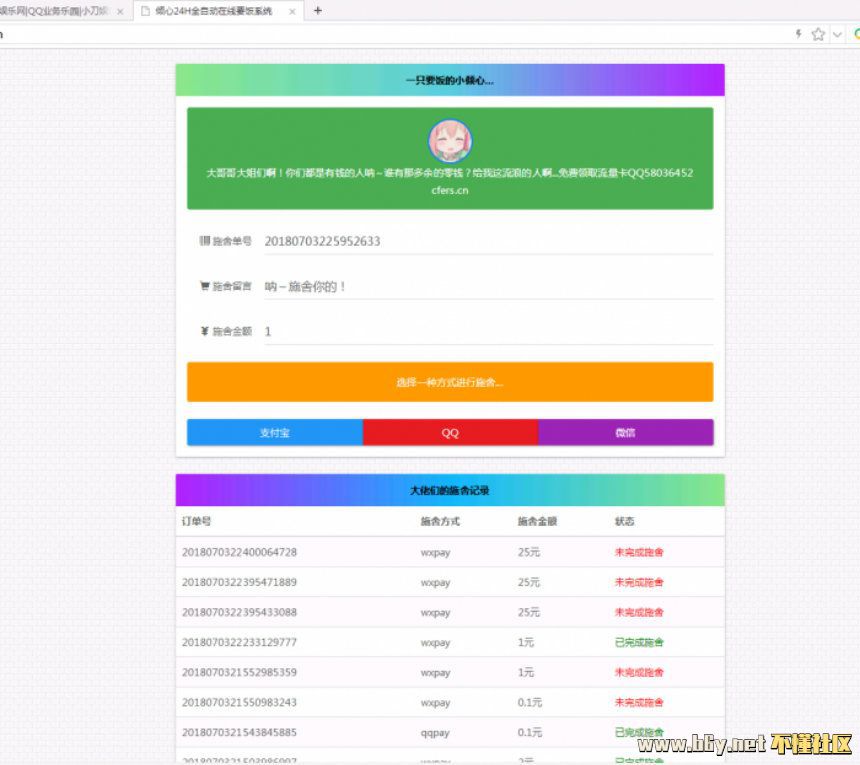Select the purple 微信 payment button
This screenshot has width=860, height=765.
click(625, 433)
